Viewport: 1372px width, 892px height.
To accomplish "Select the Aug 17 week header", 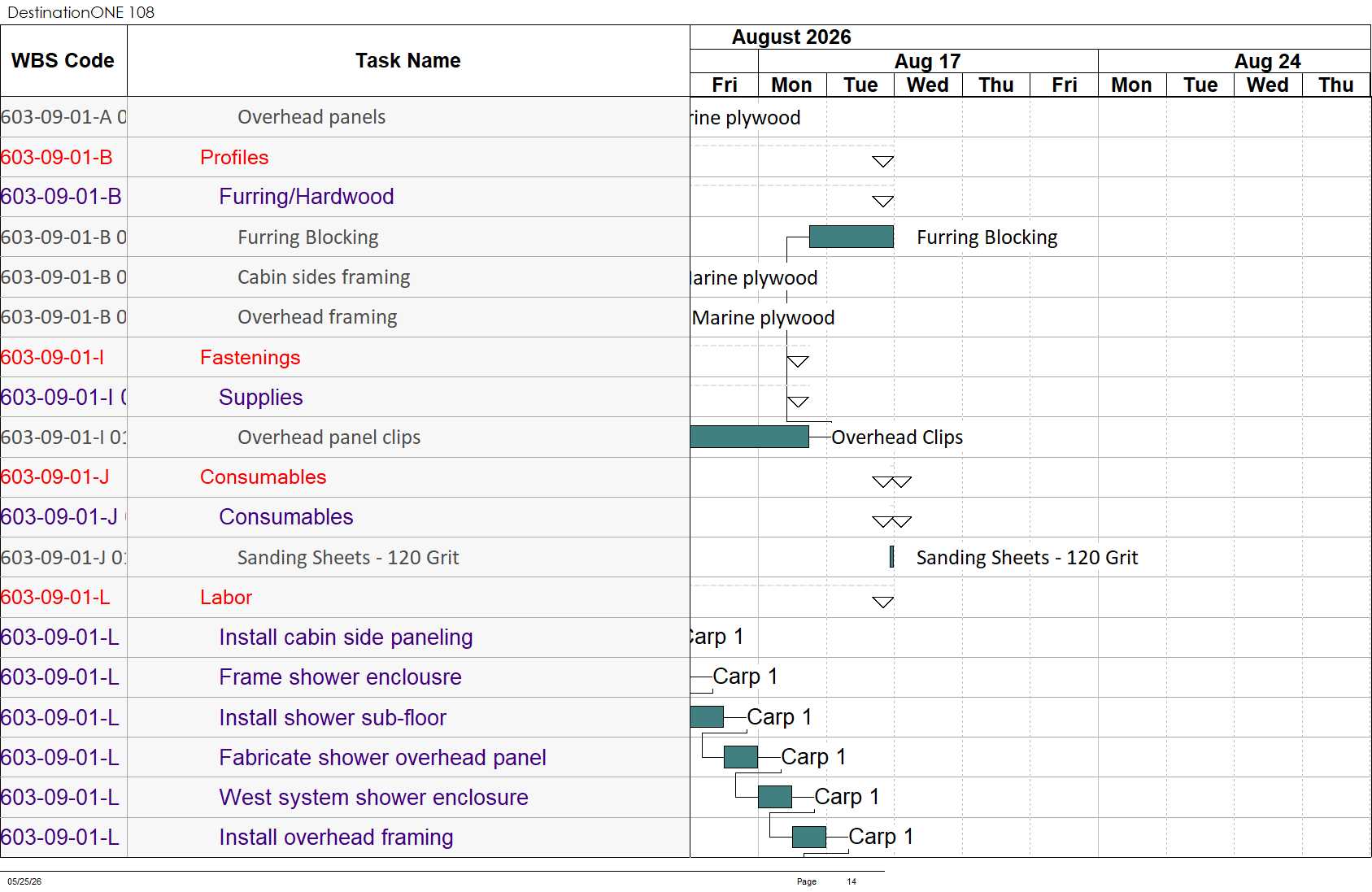I will click(928, 61).
